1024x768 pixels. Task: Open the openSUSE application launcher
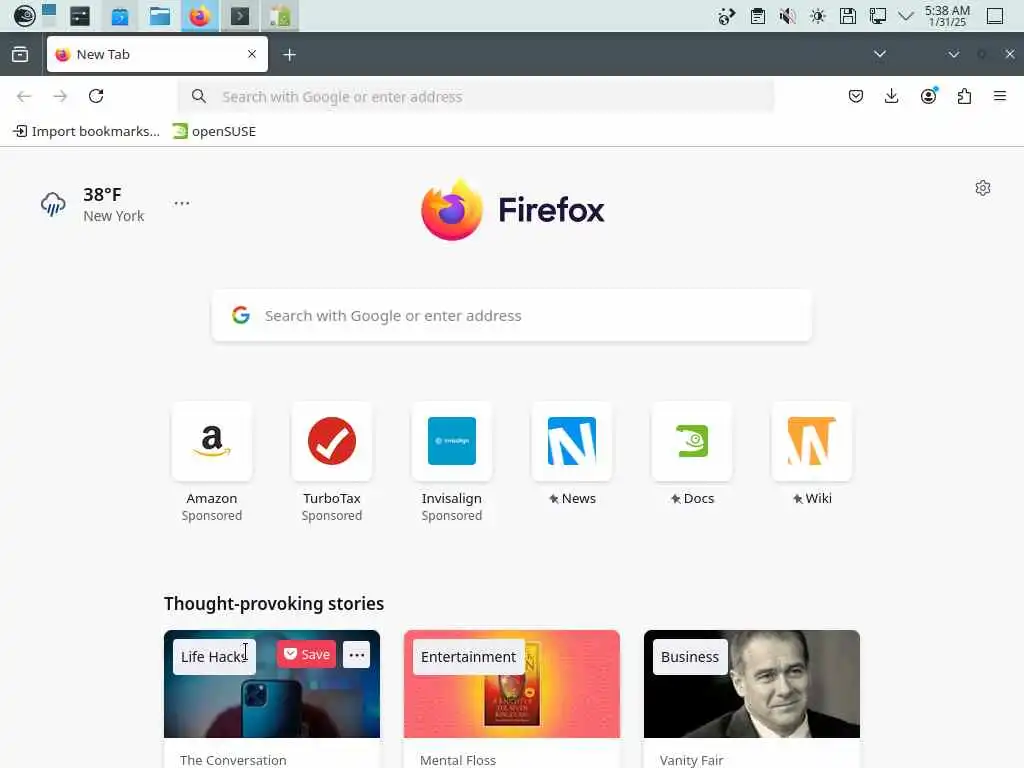click(25, 16)
